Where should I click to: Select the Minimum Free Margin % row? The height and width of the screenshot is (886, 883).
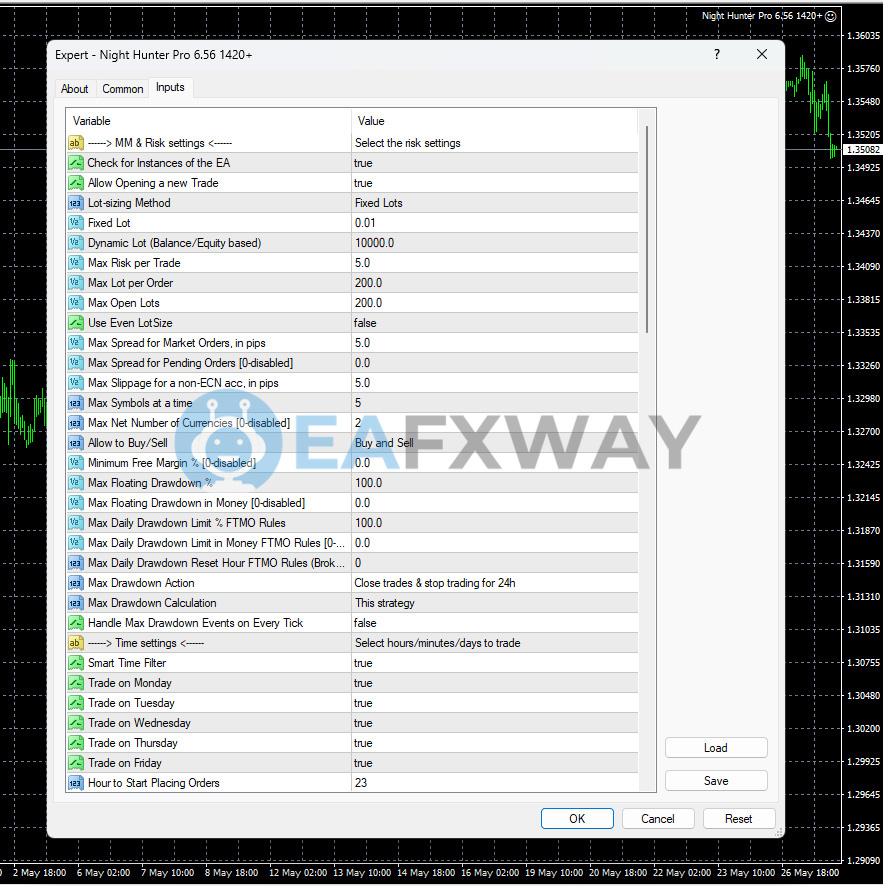pos(352,463)
